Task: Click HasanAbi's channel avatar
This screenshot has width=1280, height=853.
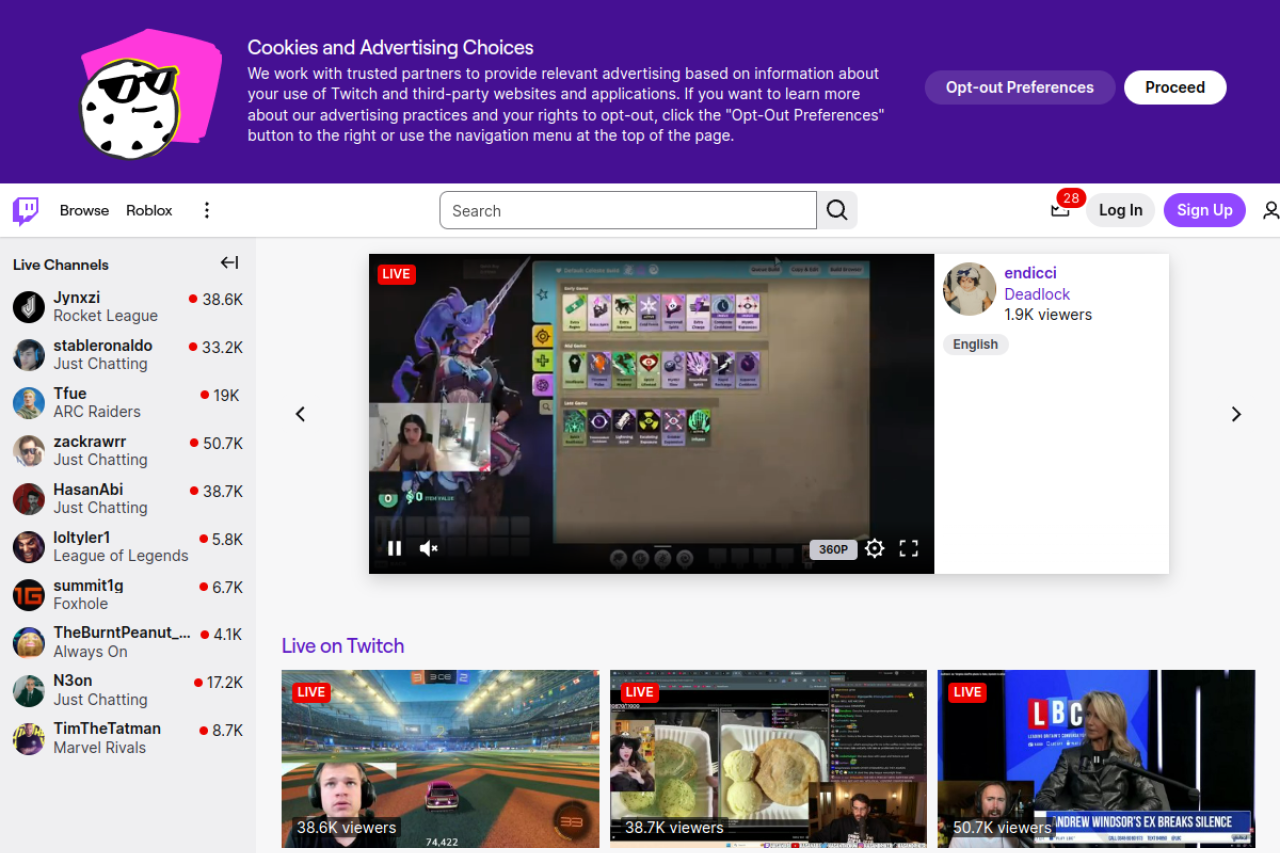Action: click(x=28, y=499)
